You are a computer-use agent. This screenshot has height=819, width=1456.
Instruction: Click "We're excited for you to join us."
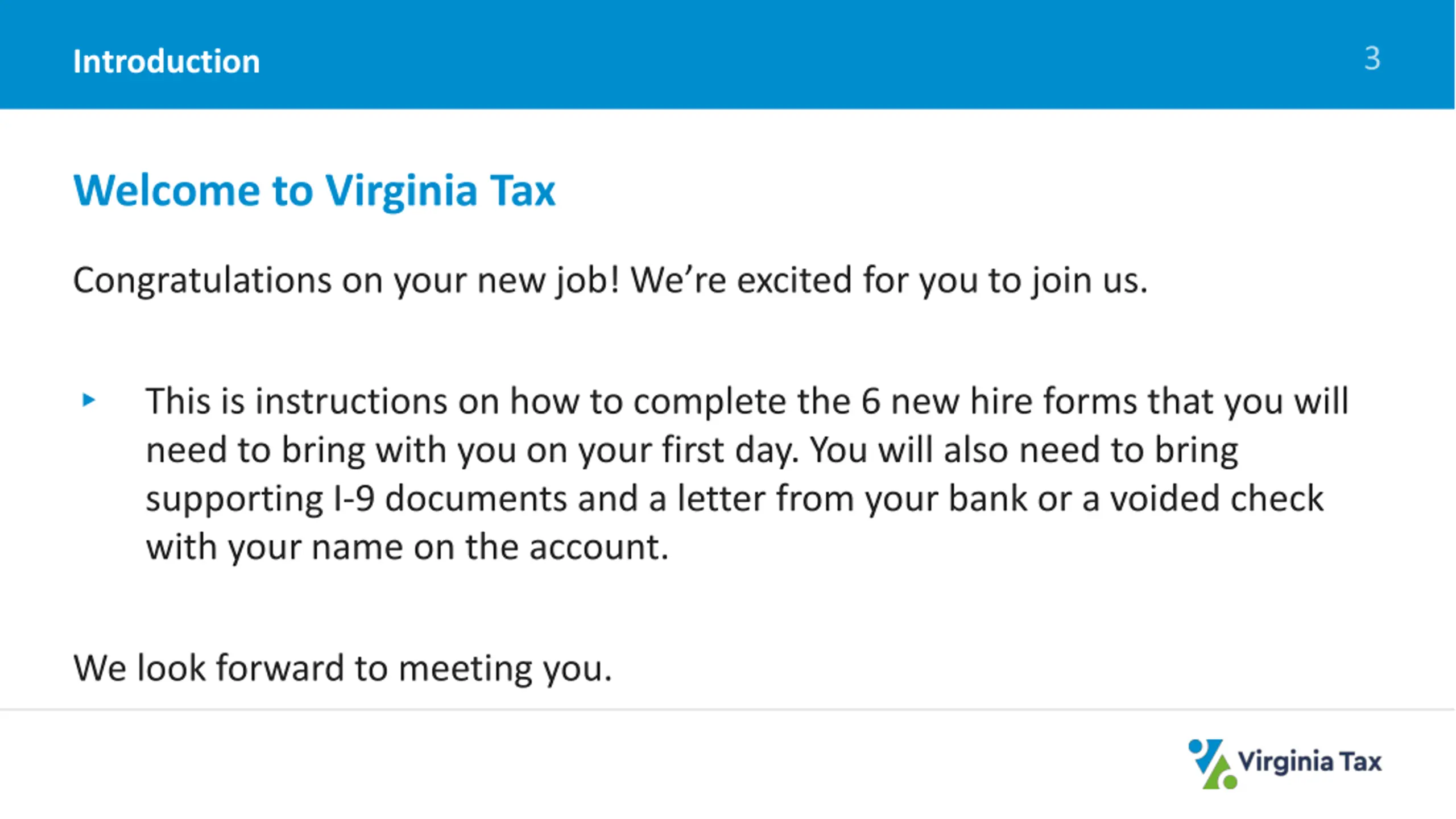pos(889,280)
